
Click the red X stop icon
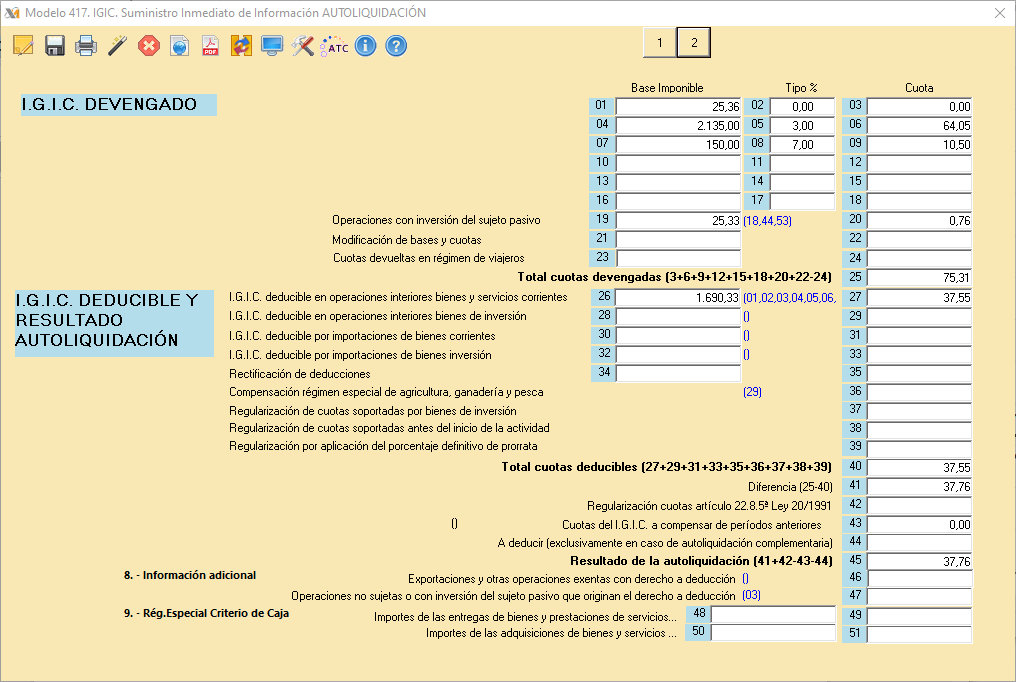point(148,46)
